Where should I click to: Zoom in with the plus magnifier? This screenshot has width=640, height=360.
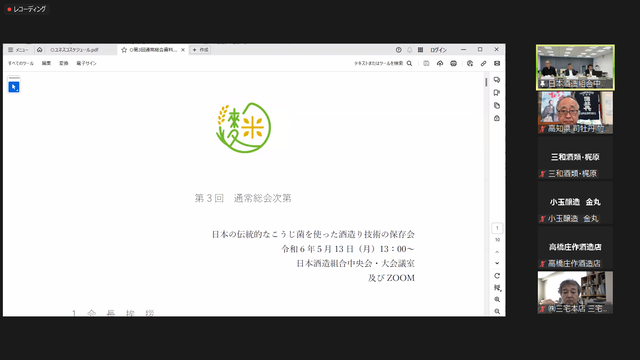pos(497,300)
